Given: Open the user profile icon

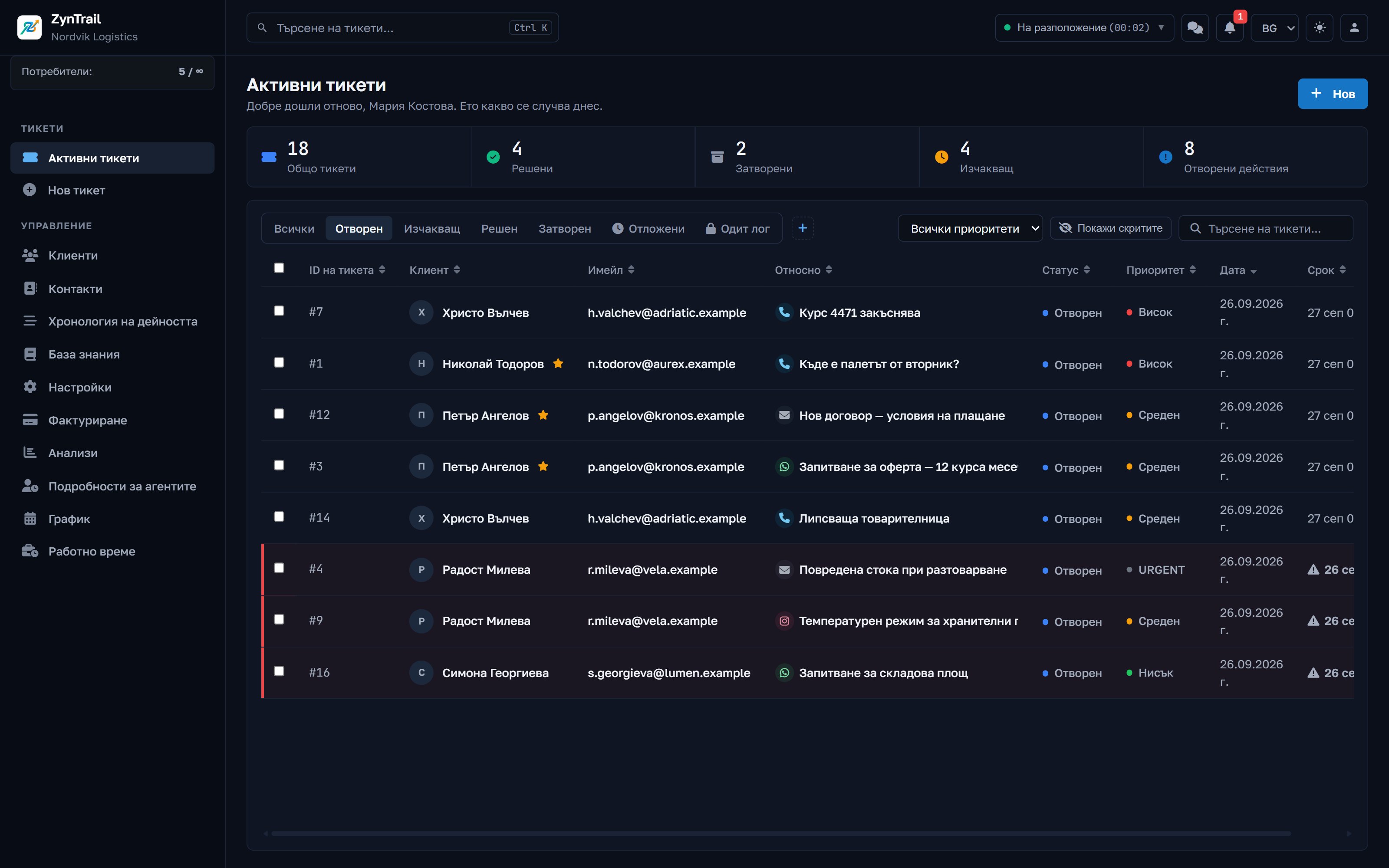Looking at the screenshot, I should tap(1354, 27).
